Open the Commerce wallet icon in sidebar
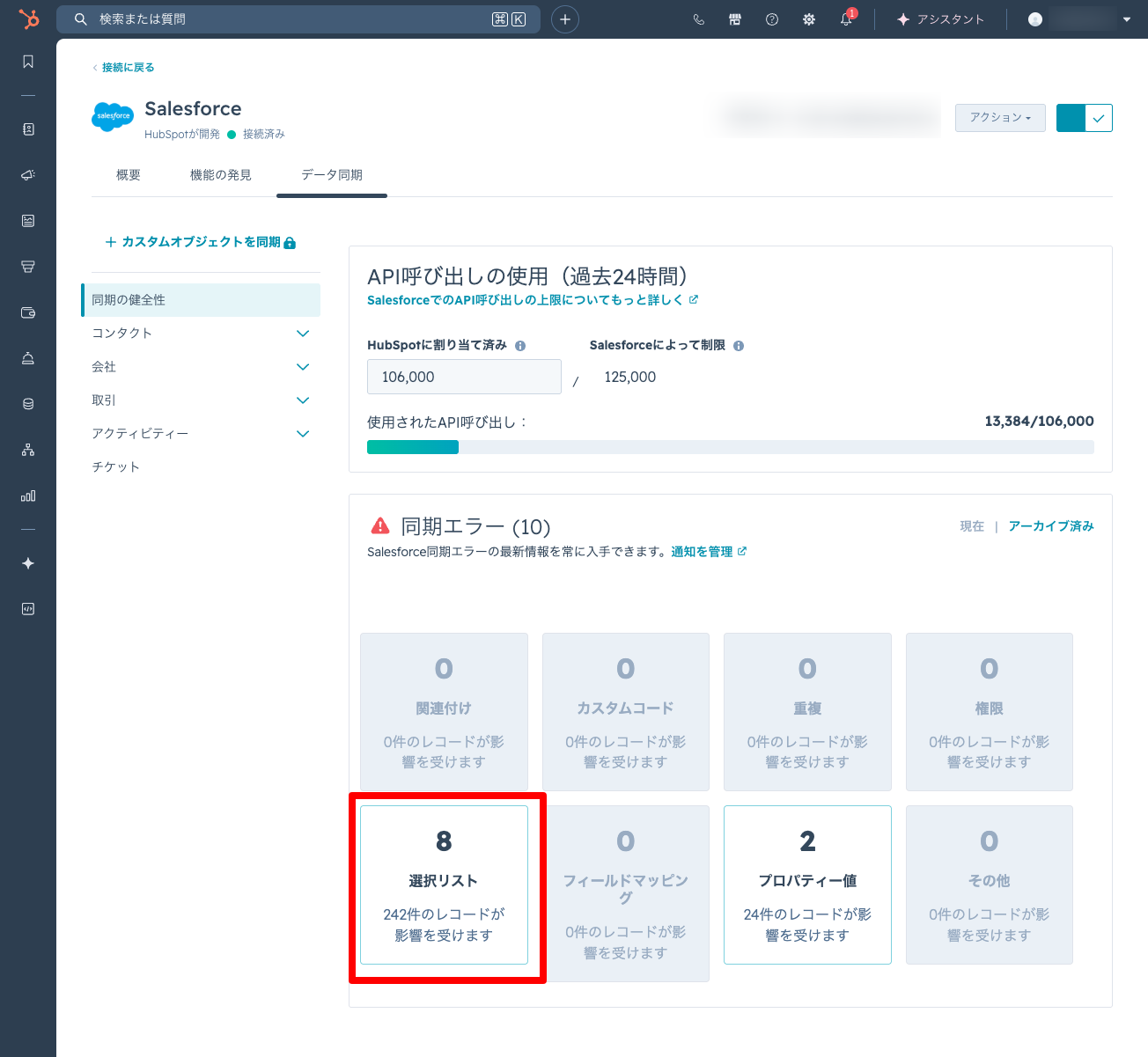 coord(28,312)
